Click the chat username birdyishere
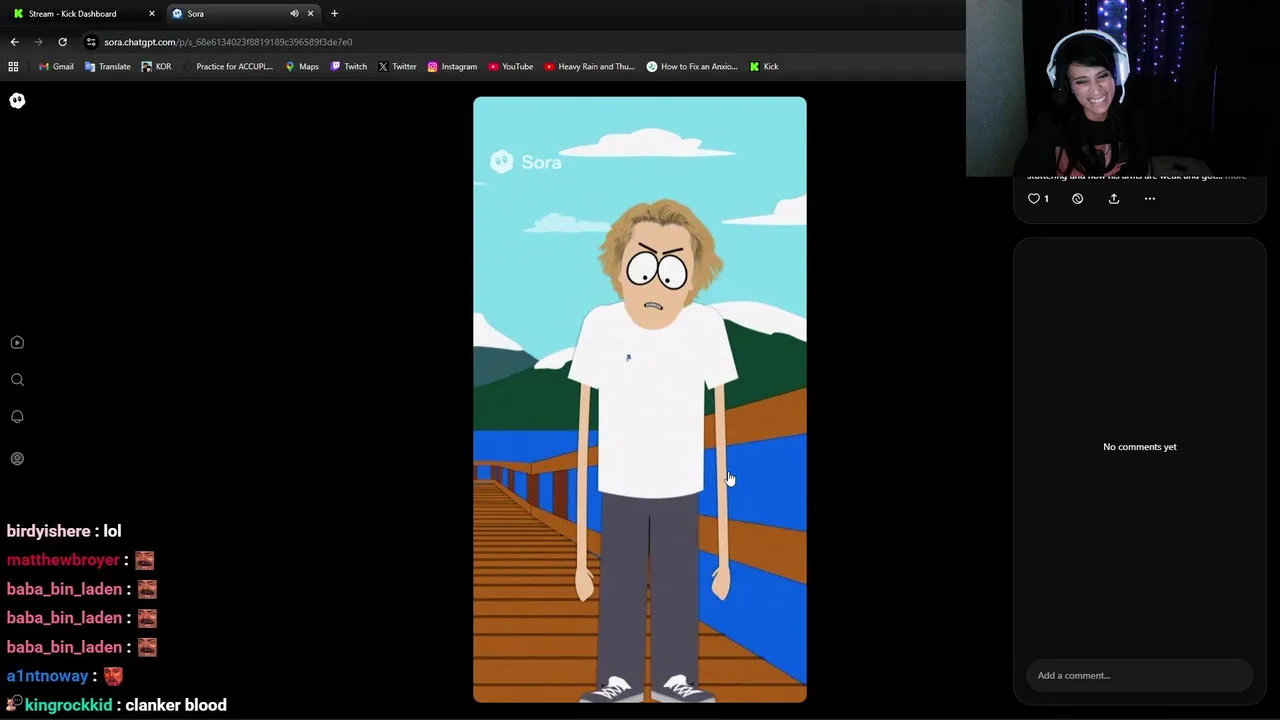The width and height of the screenshot is (1280, 720). [49, 531]
